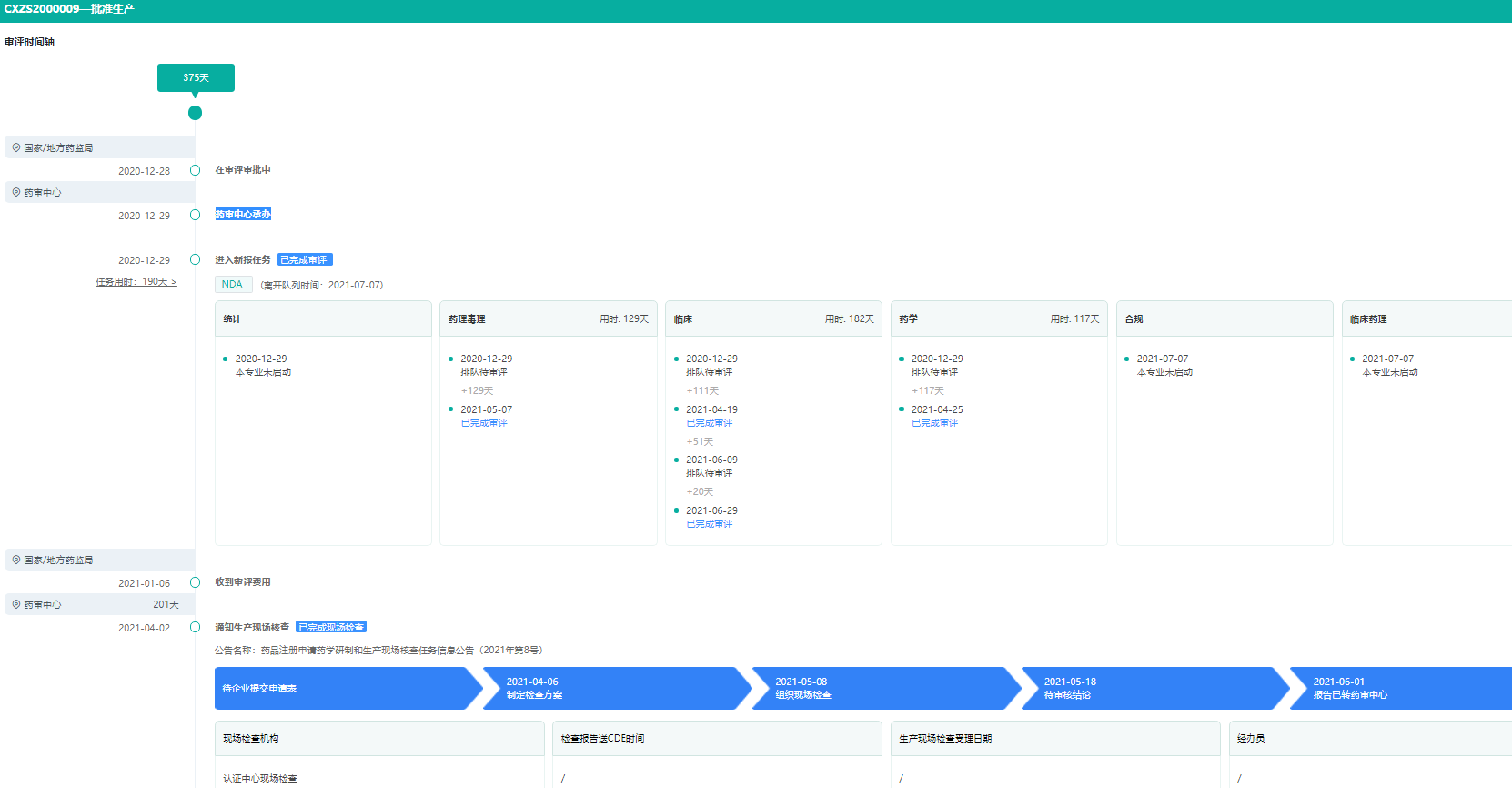Click the circle marker beside 药审中心承办
Viewport: 1512px width, 788px height.
[195, 215]
